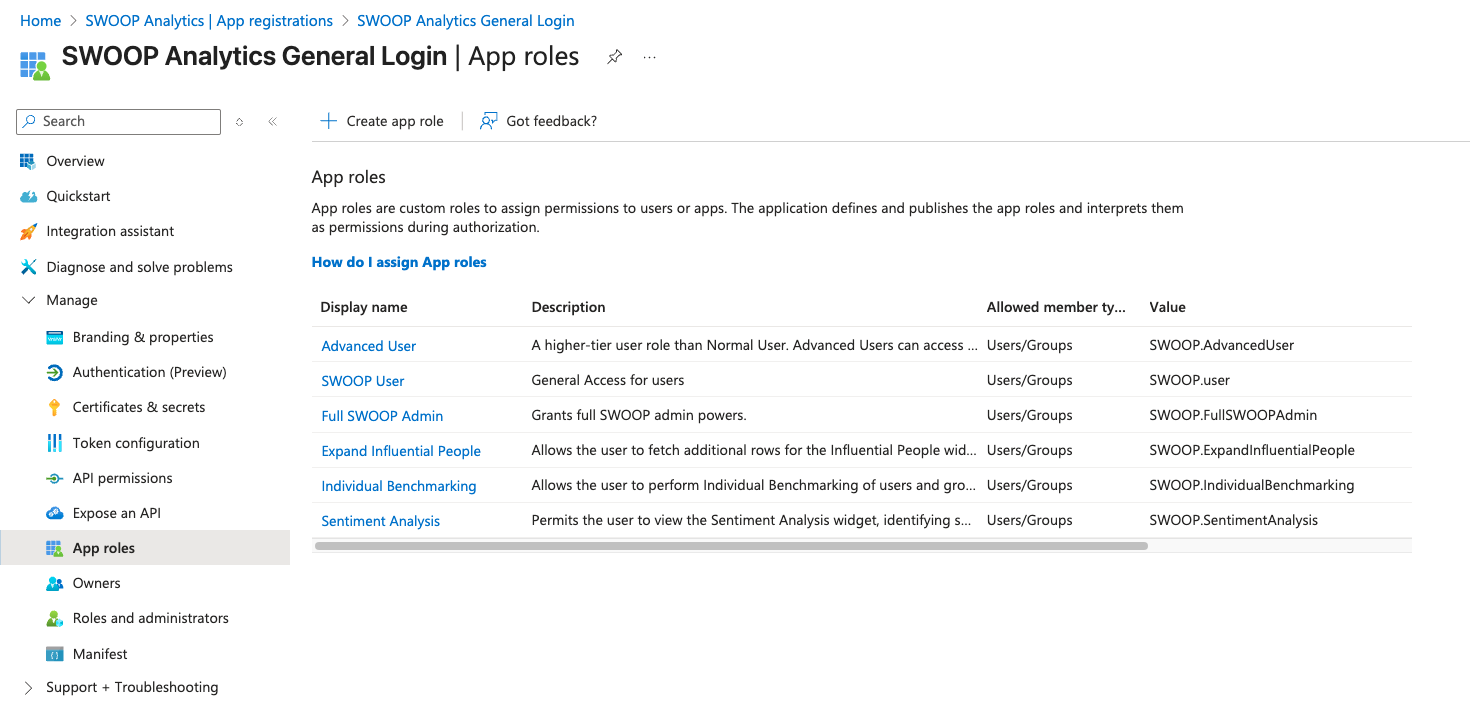The height and width of the screenshot is (724, 1470).
Task: Open the Sentiment Analysis role
Action: point(381,521)
